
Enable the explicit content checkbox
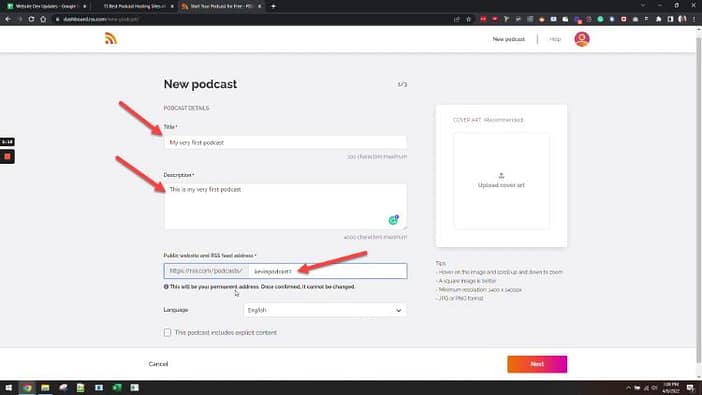pyautogui.click(x=167, y=332)
